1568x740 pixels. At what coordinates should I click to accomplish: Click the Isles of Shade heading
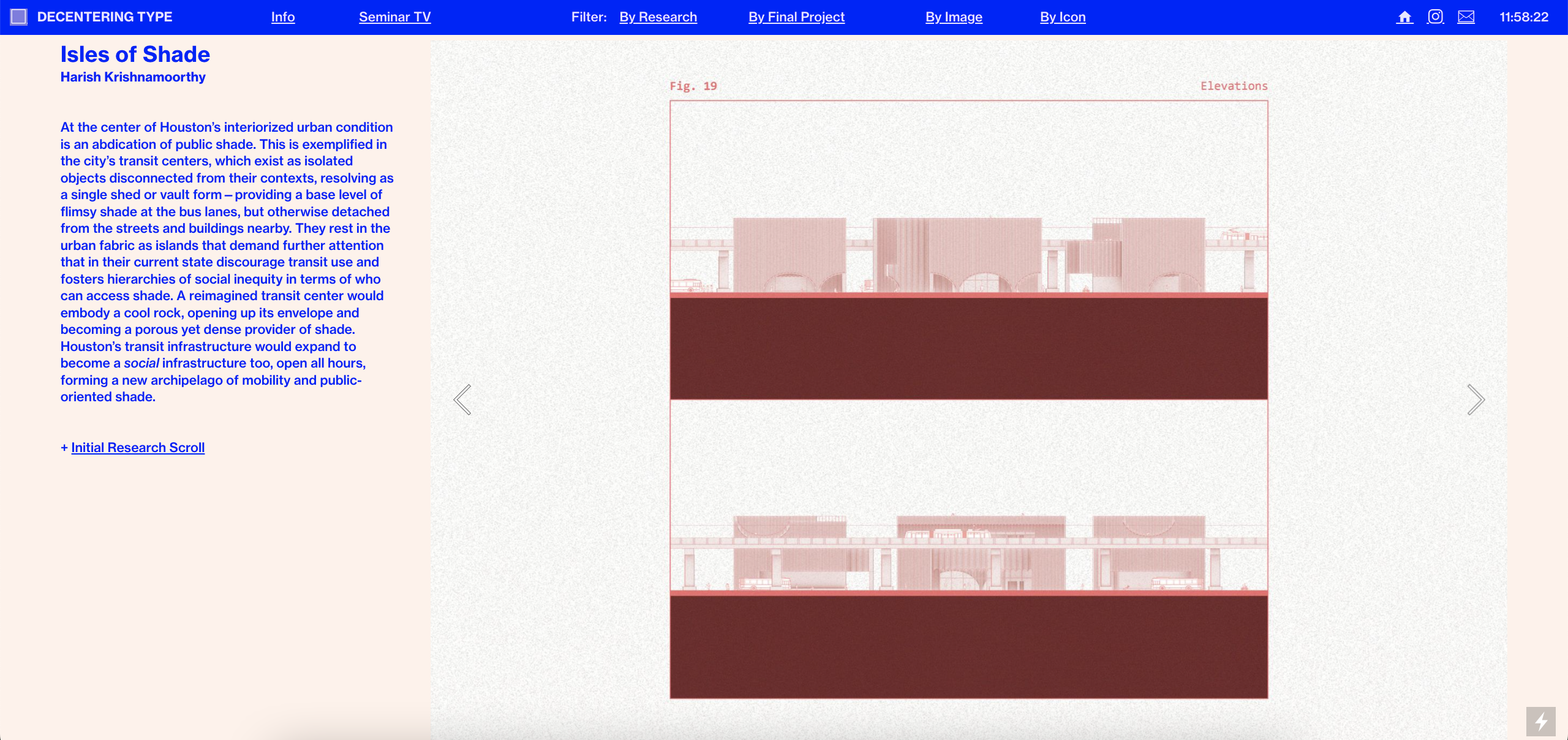click(135, 55)
